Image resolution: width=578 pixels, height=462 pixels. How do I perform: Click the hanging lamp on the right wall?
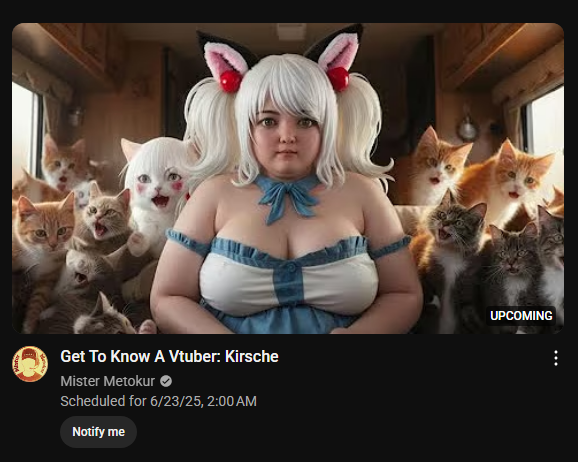pos(467,127)
